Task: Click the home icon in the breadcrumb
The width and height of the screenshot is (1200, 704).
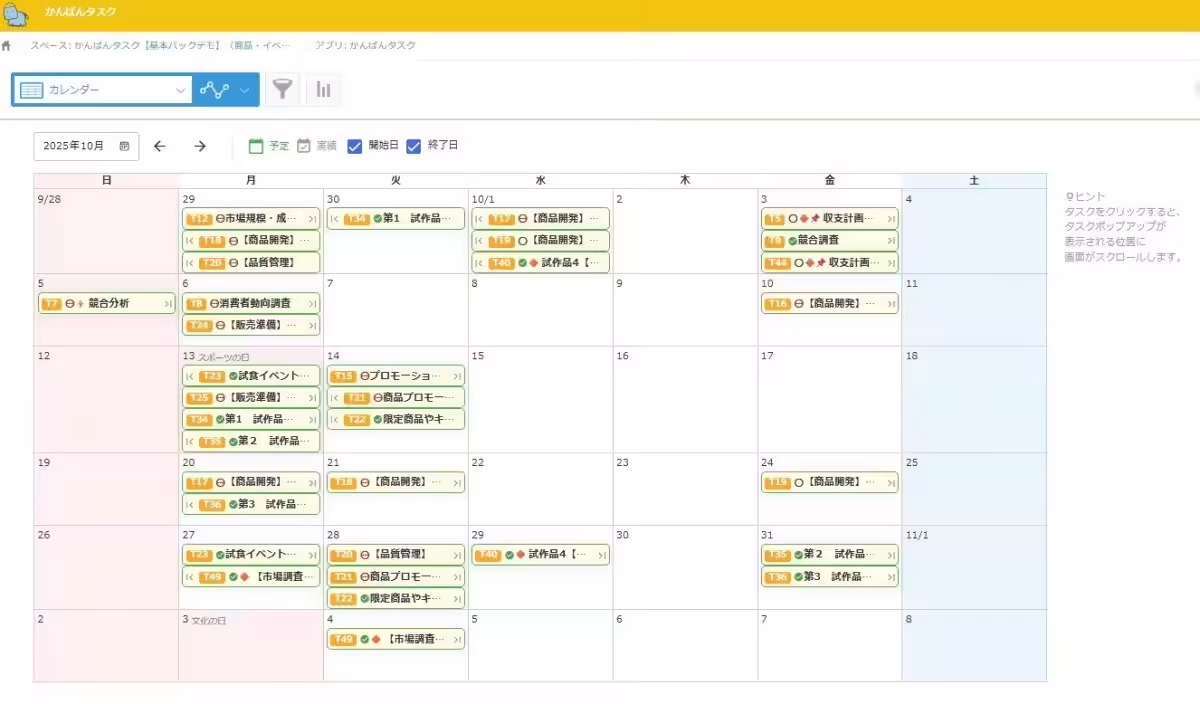Action: (x=7, y=46)
